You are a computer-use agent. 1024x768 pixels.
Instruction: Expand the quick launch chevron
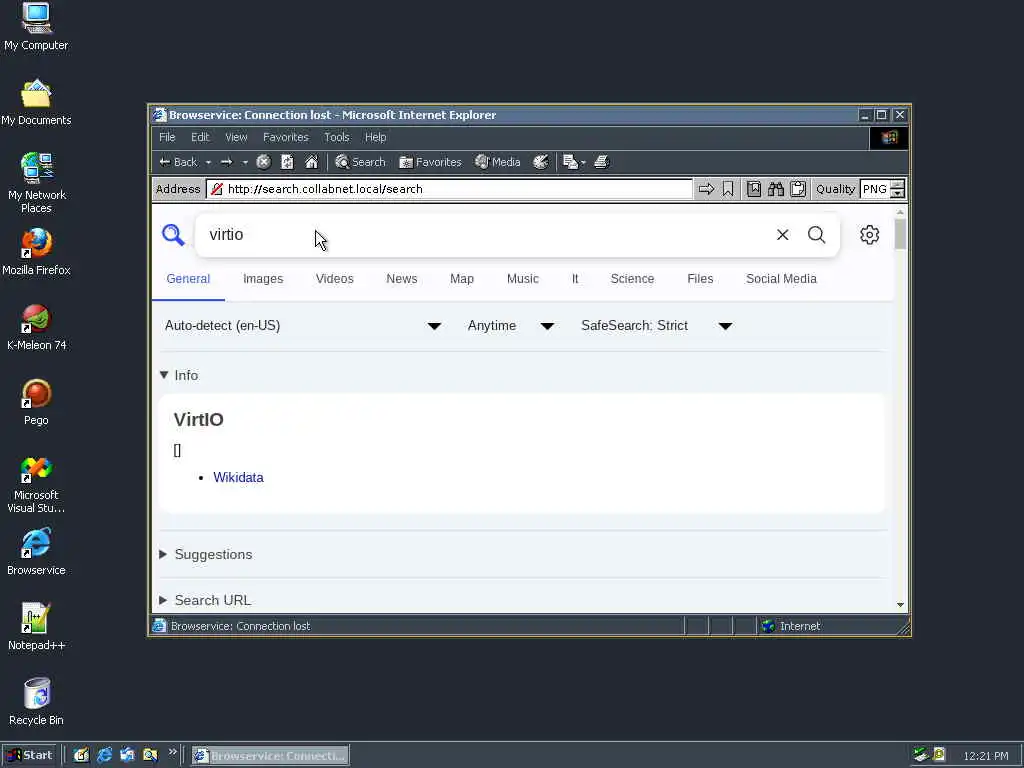172,752
